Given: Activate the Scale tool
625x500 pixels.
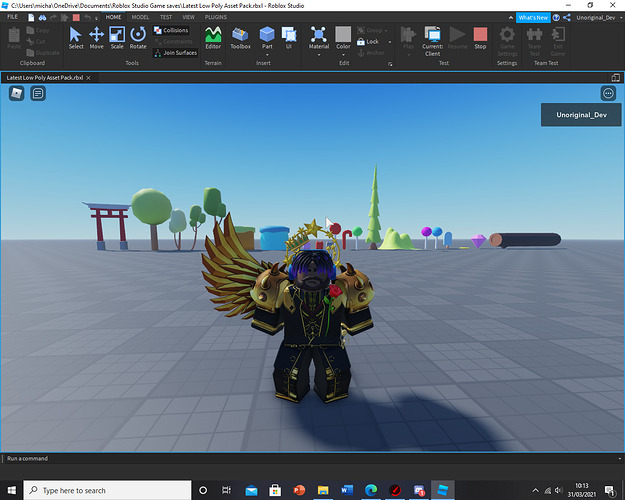Looking at the screenshot, I should click(117, 38).
